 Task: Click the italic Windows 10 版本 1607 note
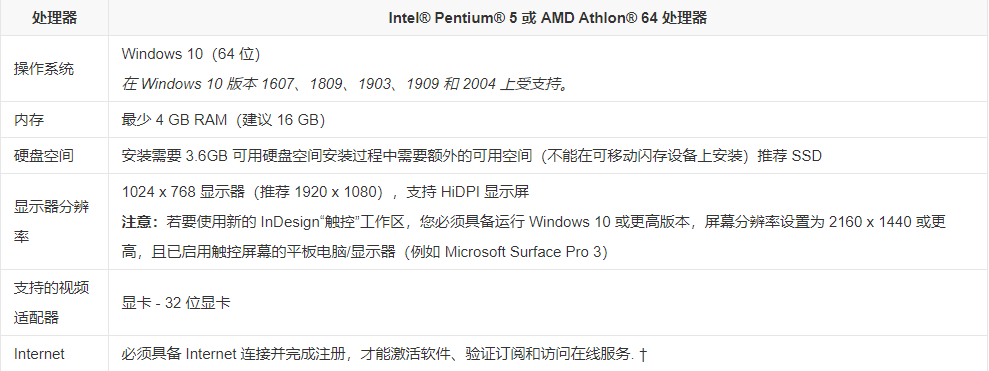coord(347,84)
